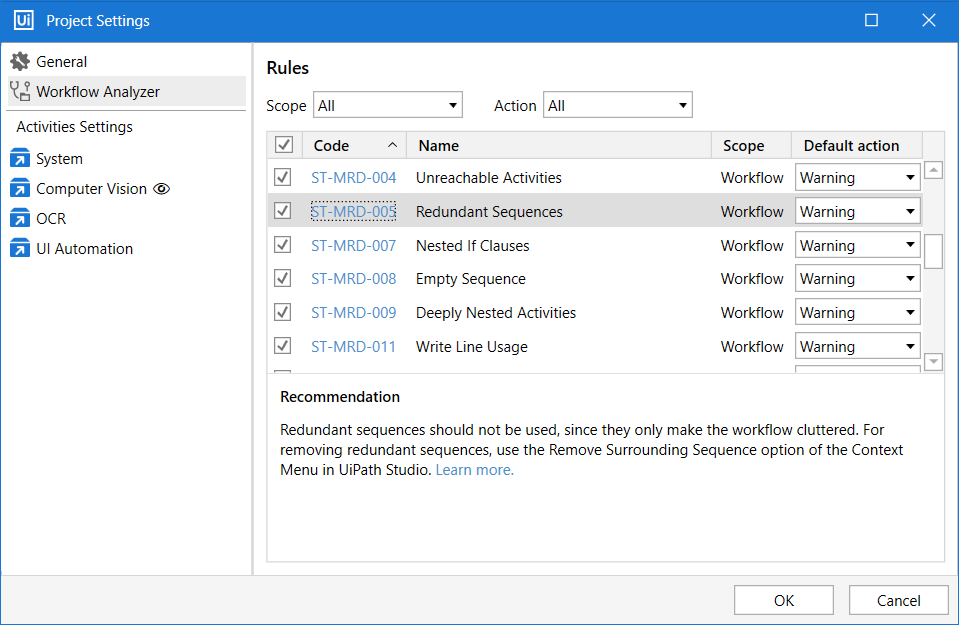The height and width of the screenshot is (625, 959).
Task: Click the Computer Vision arrow icon
Action: tap(20, 189)
